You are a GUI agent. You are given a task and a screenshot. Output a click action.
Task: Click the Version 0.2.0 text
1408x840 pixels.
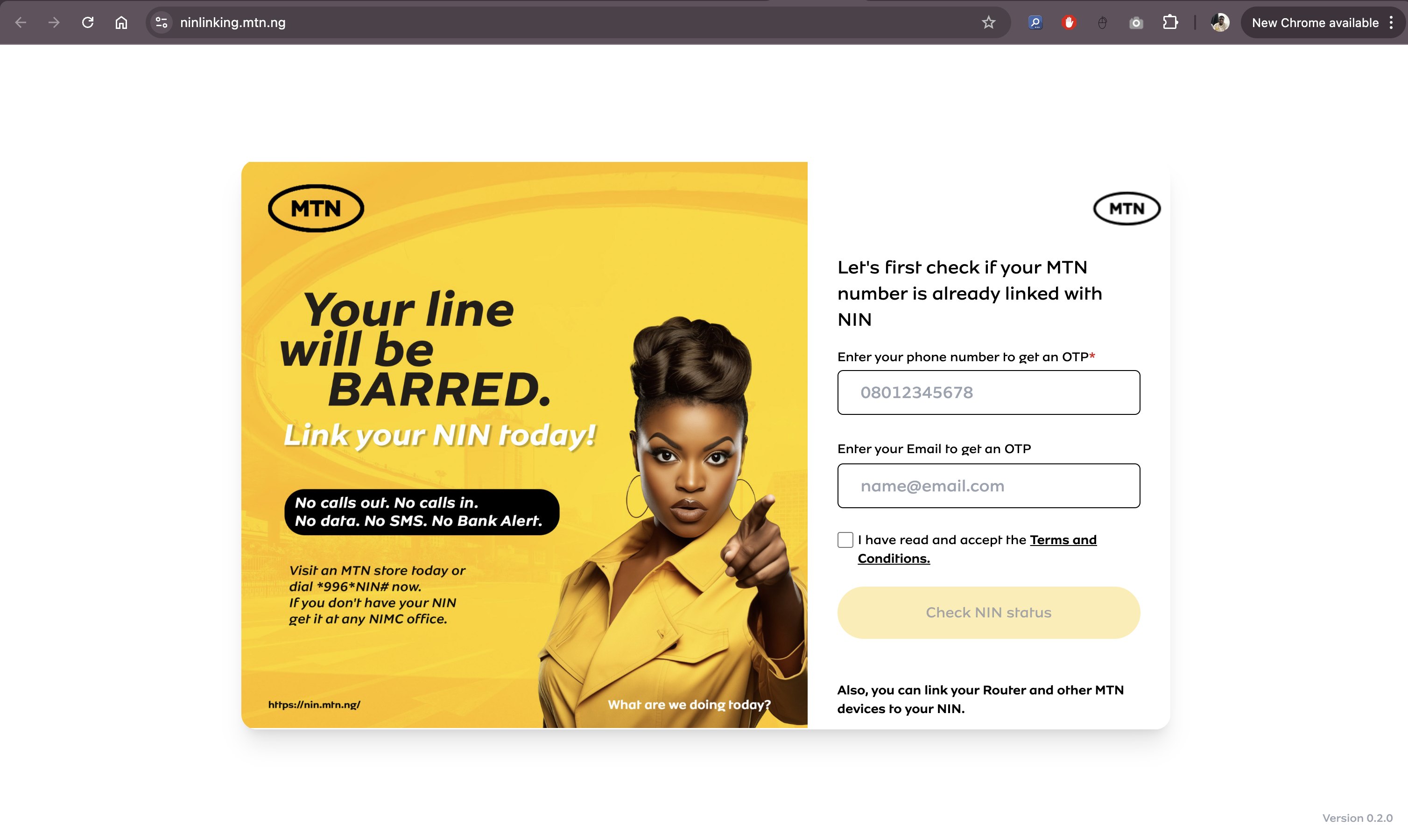tap(1357, 818)
